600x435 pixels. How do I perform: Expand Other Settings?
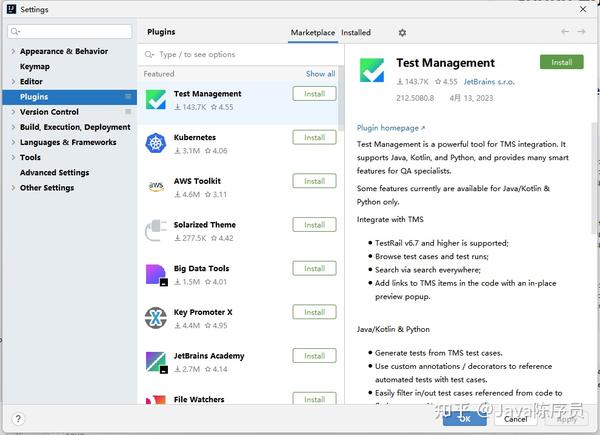[x=13, y=188]
